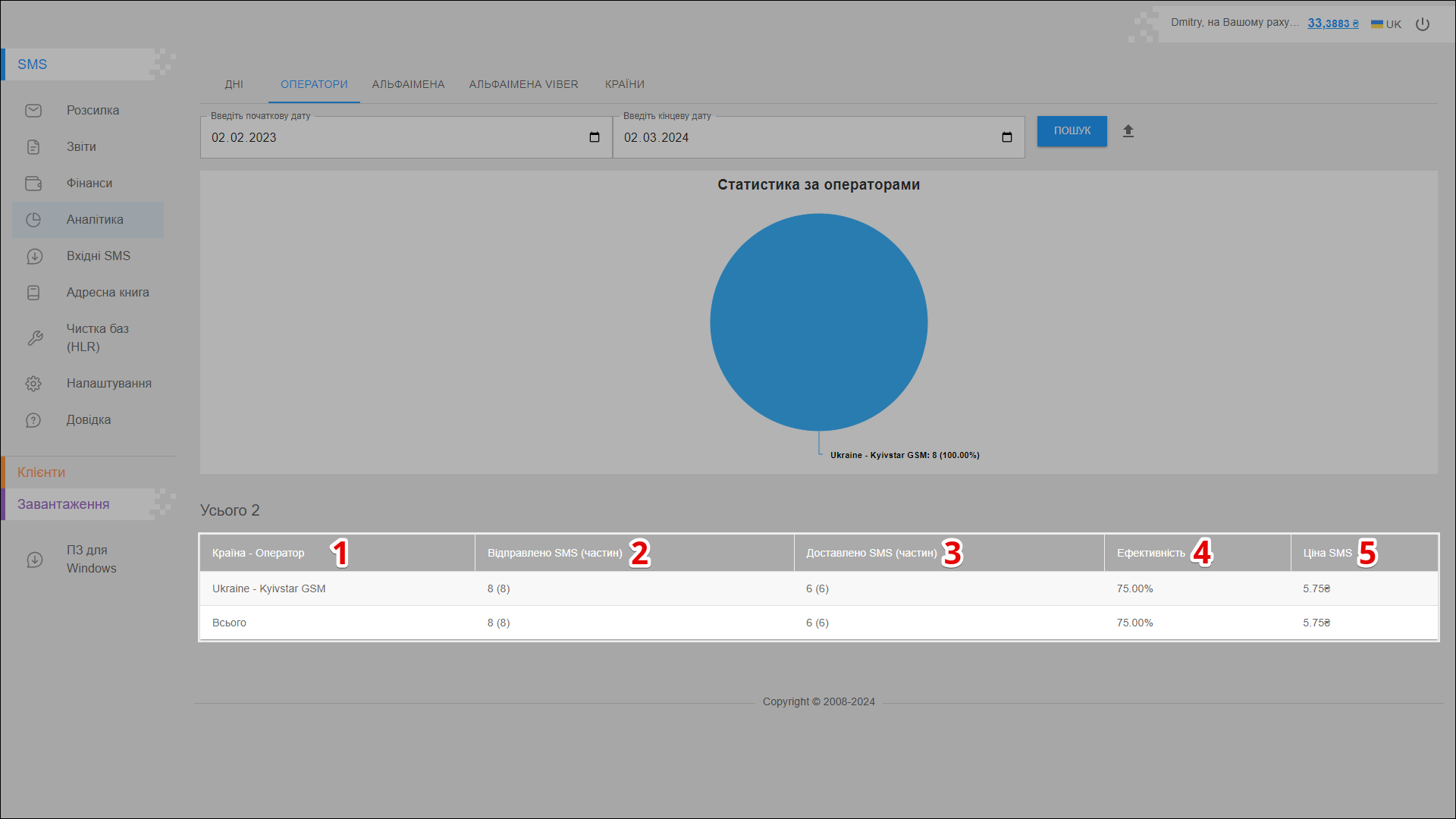Open the start date calendar picker
Image resolution: width=1456 pixels, height=819 pixels.
pyautogui.click(x=595, y=137)
